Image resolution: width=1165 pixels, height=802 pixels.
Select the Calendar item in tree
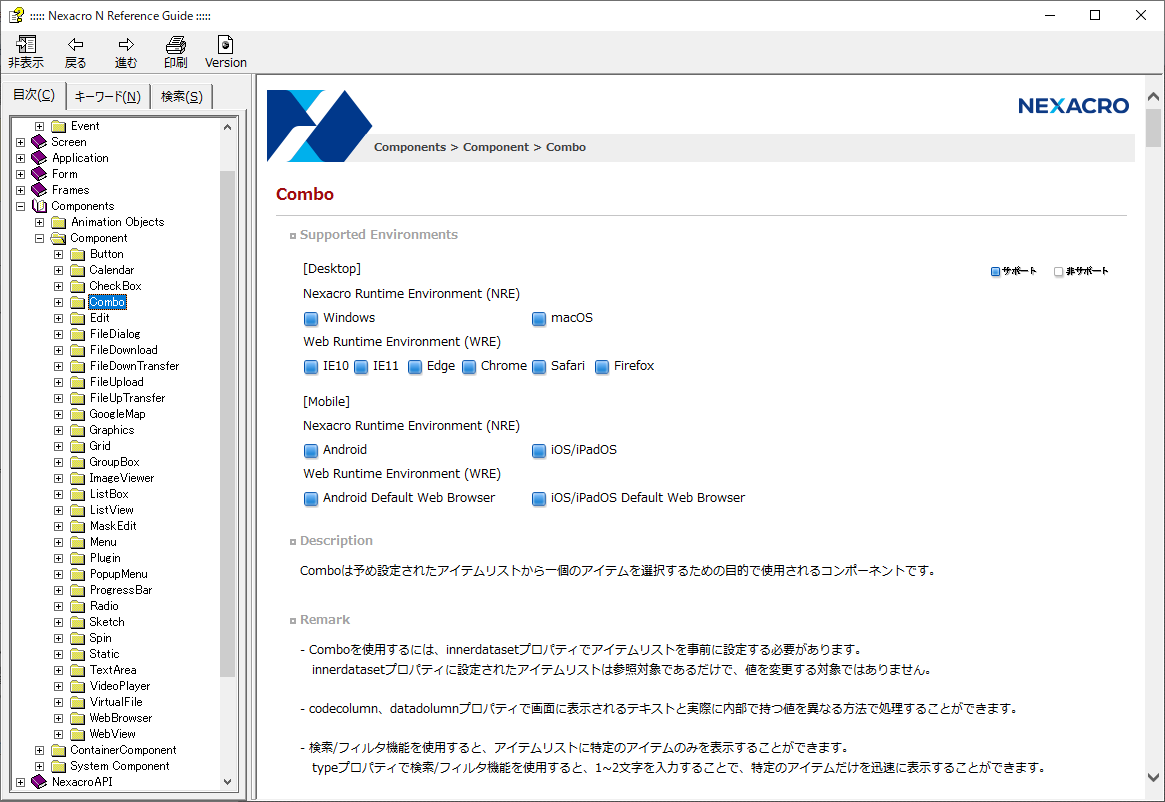pos(111,270)
